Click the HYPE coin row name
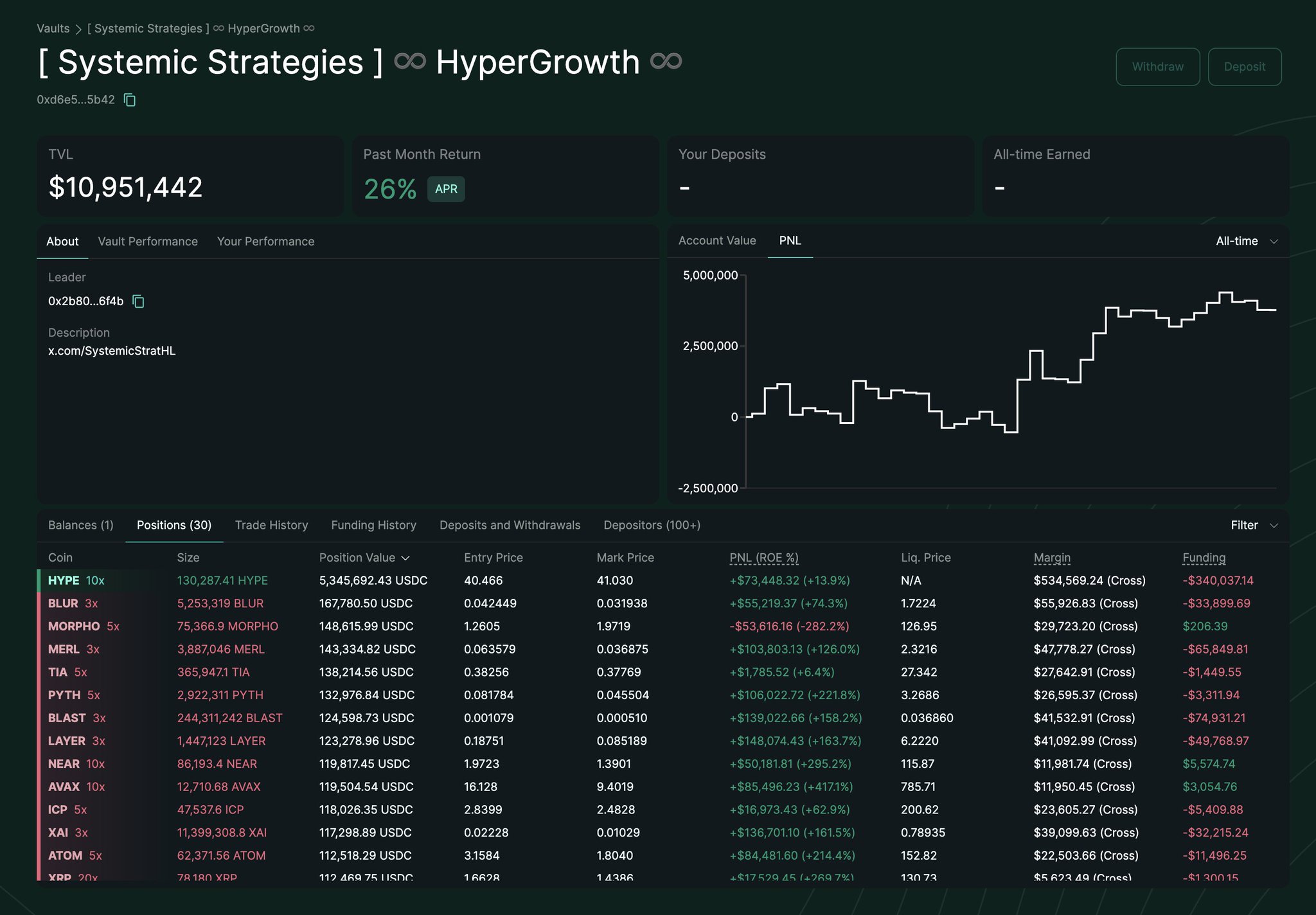 coord(64,580)
